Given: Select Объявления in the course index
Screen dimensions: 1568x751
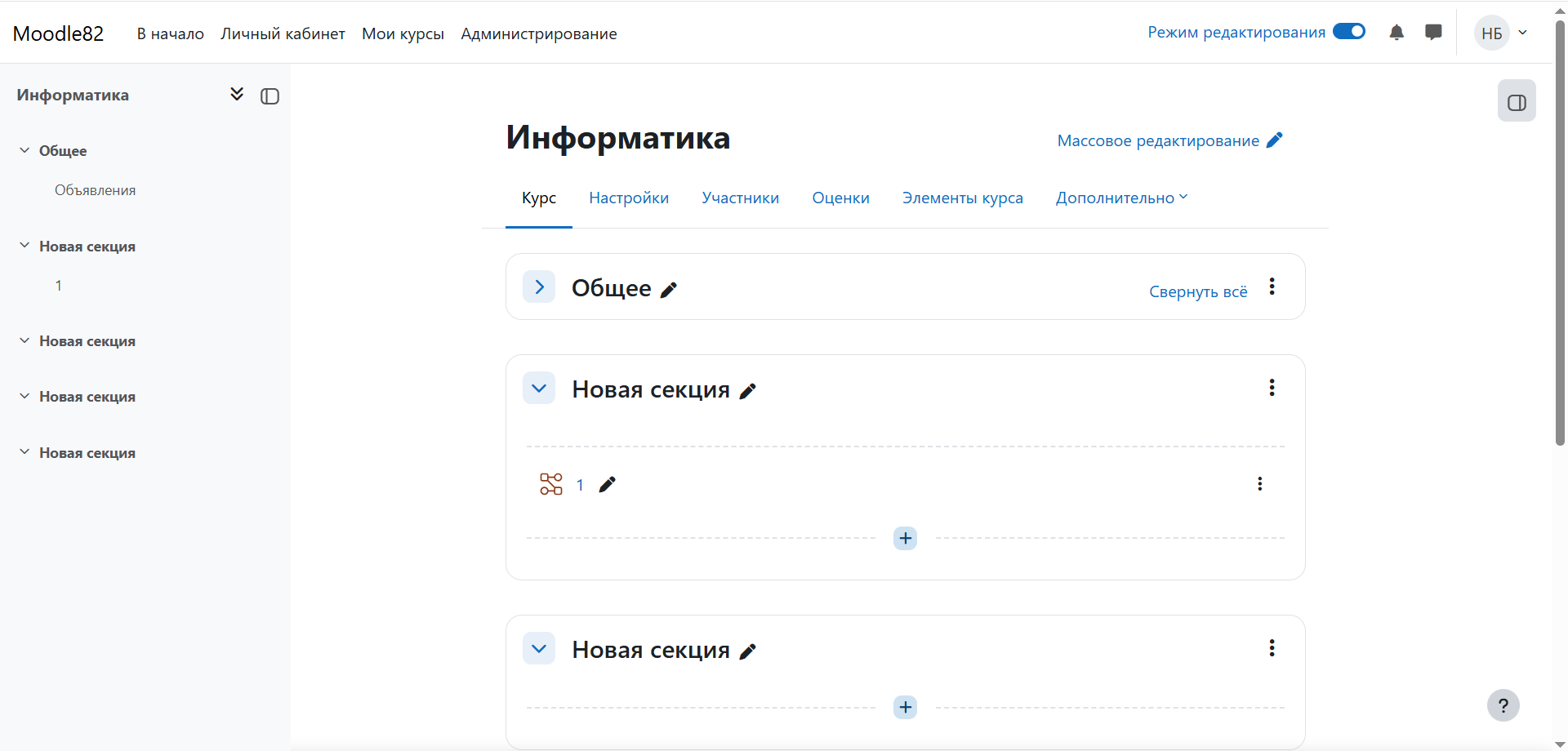Looking at the screenshot, I should 95,190.
